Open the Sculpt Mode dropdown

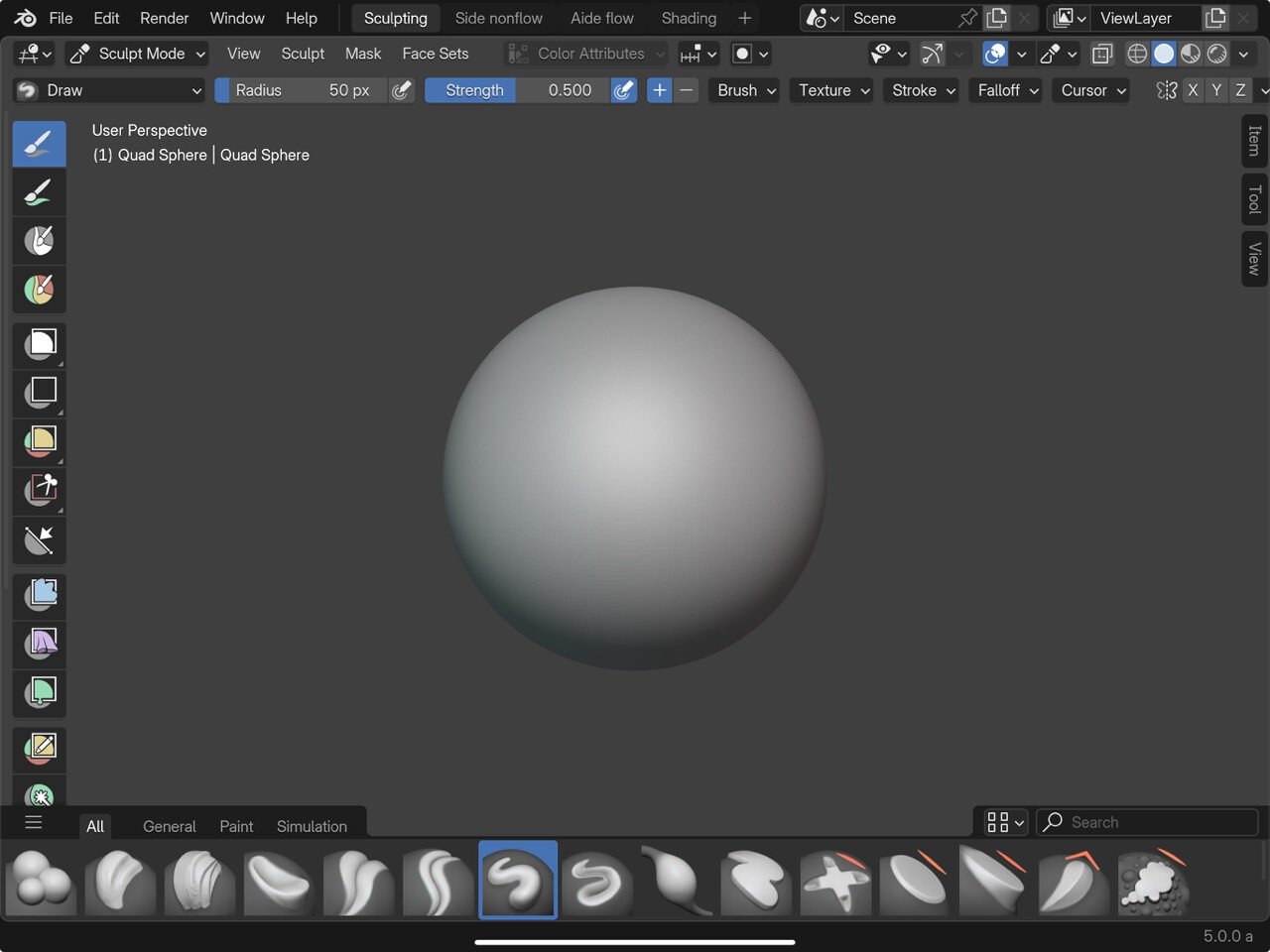[138, 54]
